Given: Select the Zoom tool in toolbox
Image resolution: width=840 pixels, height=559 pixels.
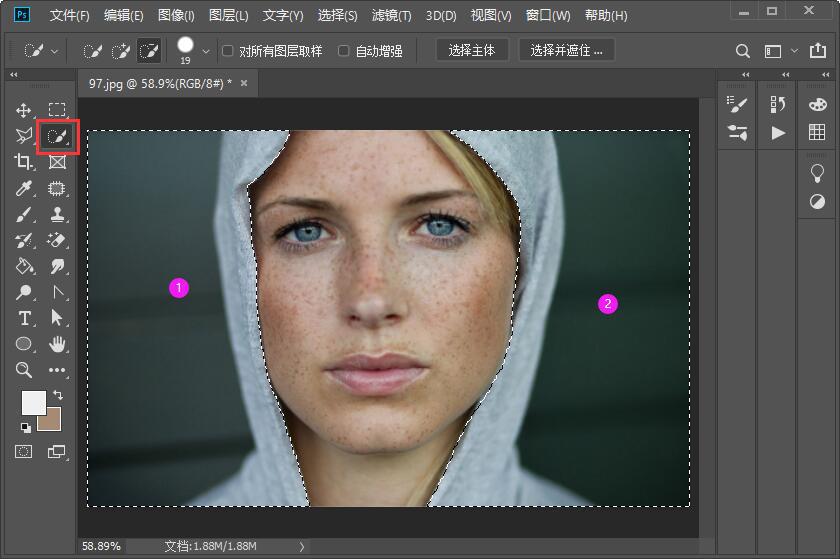Looking at the screenshot, I should pos(24,370).
